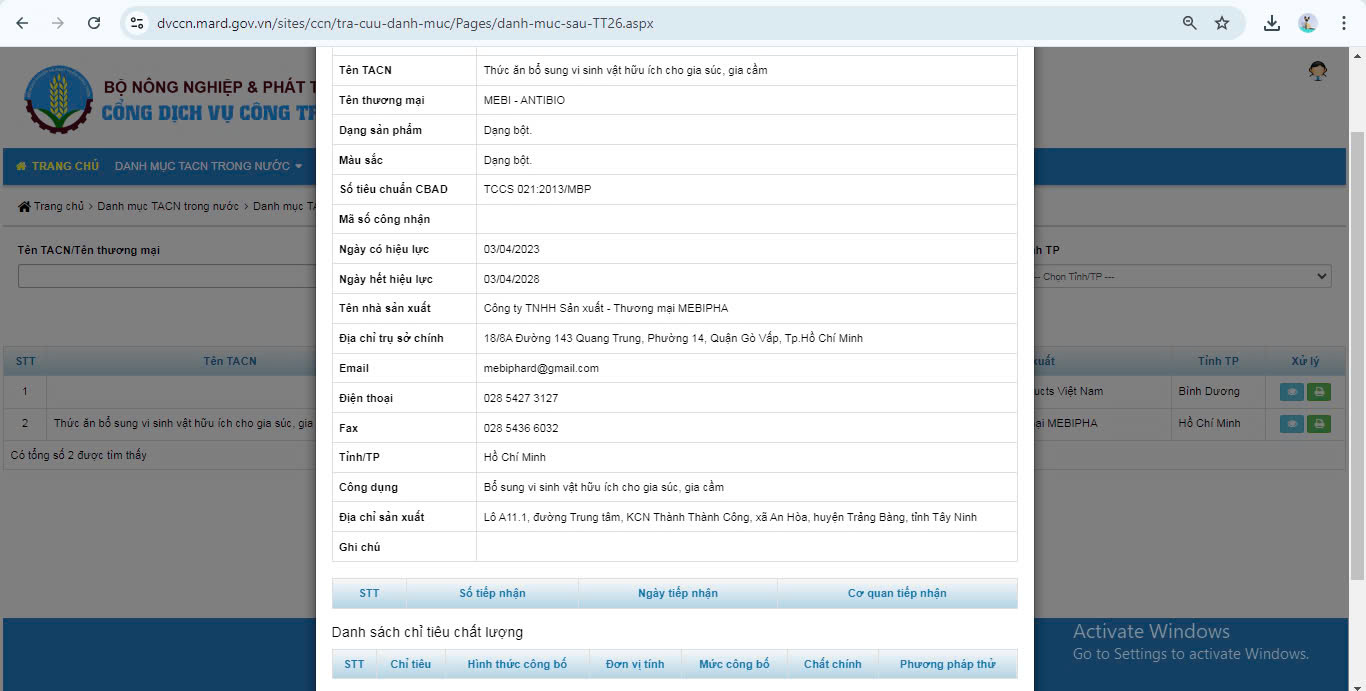Click Phương pháp thử column header

tap(948, 664)
